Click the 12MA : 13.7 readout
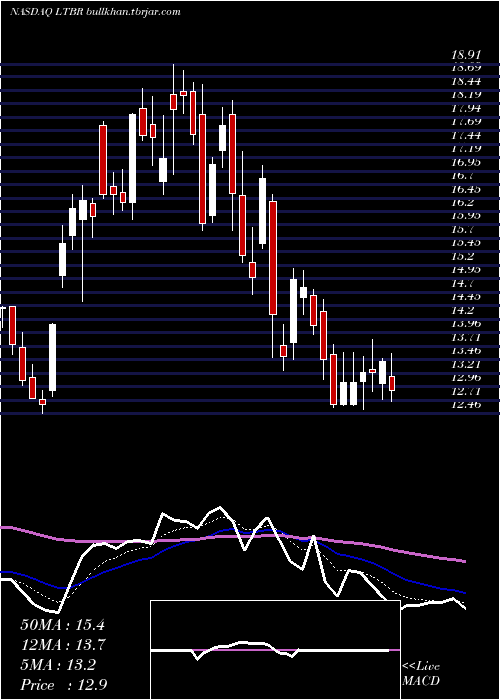The width and height of the screenshot is (500, 700). click(62, 645)
